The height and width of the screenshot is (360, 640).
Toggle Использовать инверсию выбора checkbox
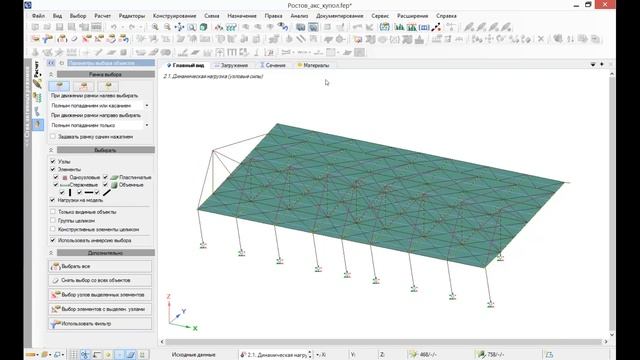(53, 240)
